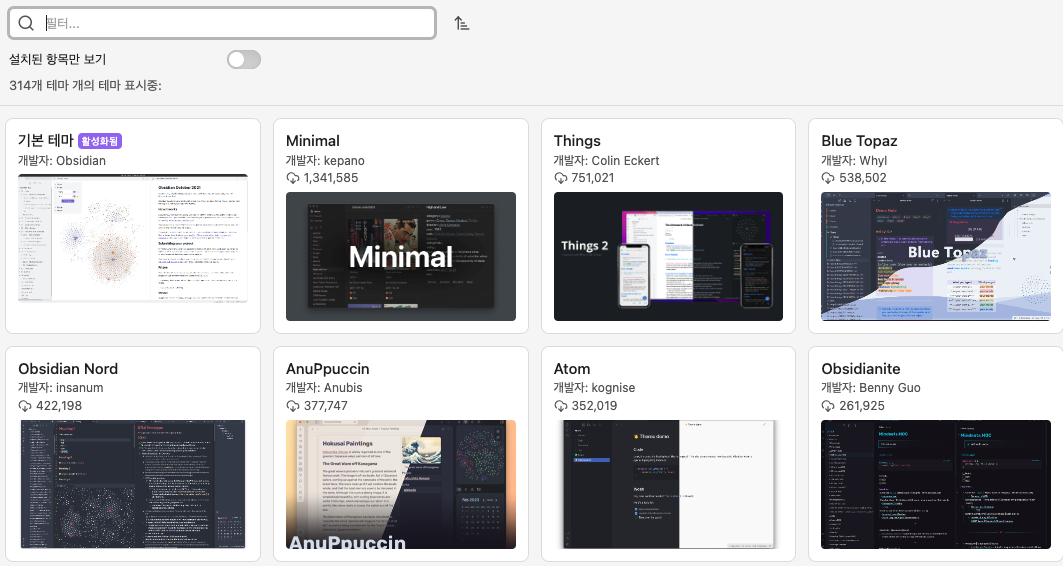Open the Obsidian Nord preview image
1063x566 pixels.
point(133,484)
